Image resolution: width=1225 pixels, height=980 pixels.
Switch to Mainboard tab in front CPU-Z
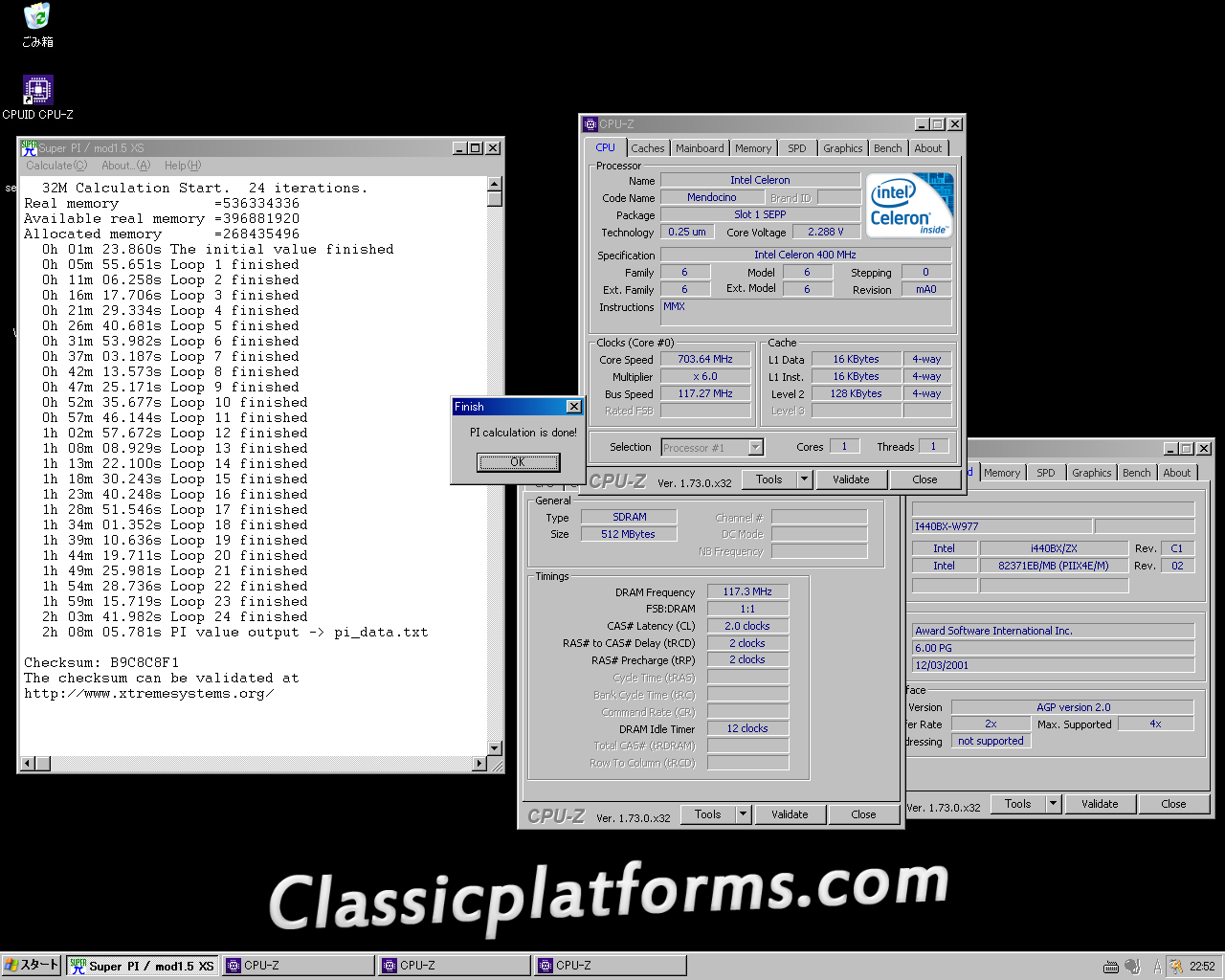pyautogui.click(x=700, y=148)
